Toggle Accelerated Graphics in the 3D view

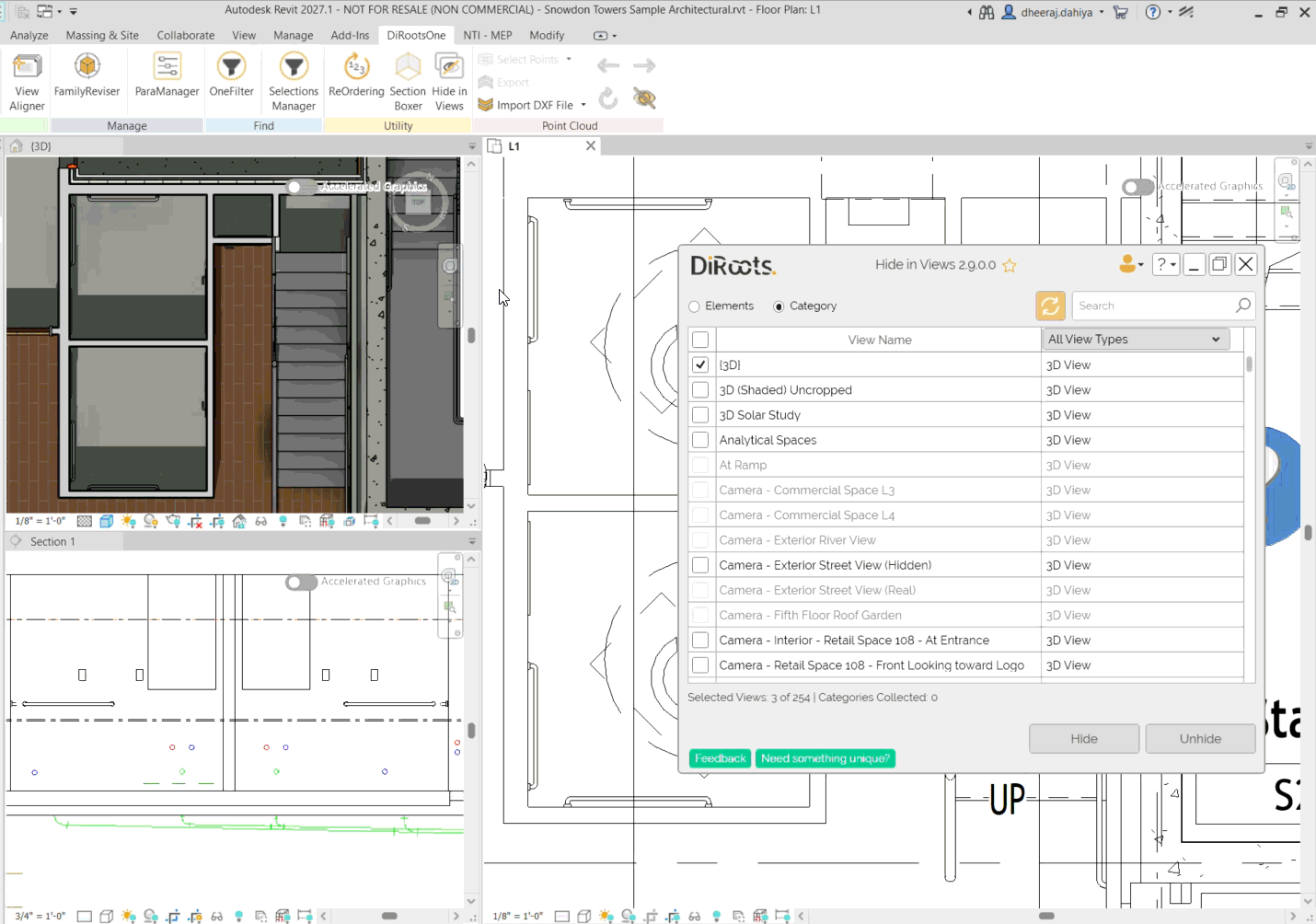[x=300, y=187]
